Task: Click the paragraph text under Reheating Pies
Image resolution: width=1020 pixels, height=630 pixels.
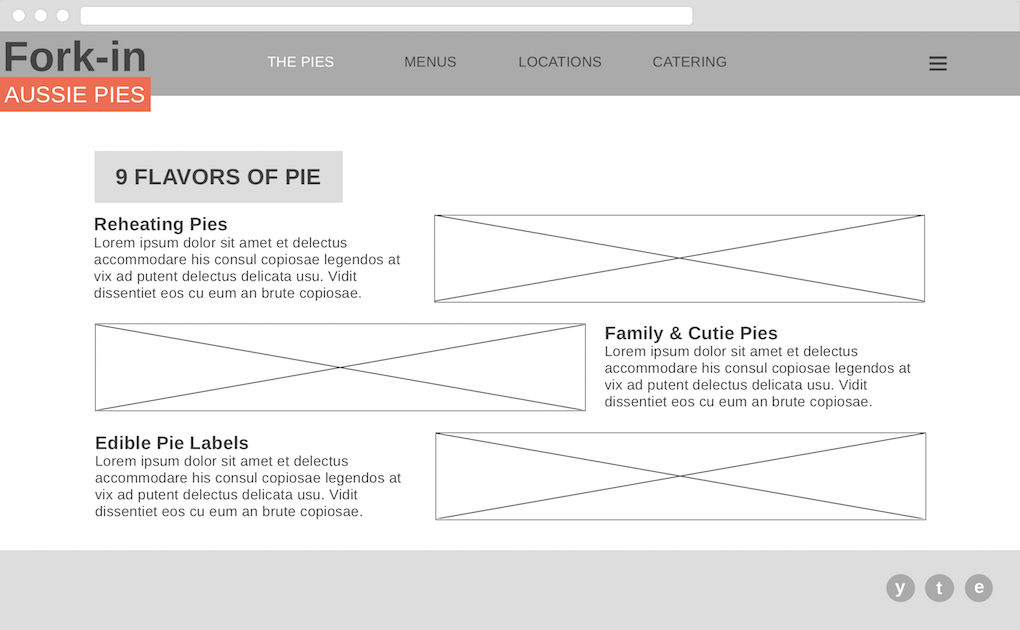Action: click(247, 268)
